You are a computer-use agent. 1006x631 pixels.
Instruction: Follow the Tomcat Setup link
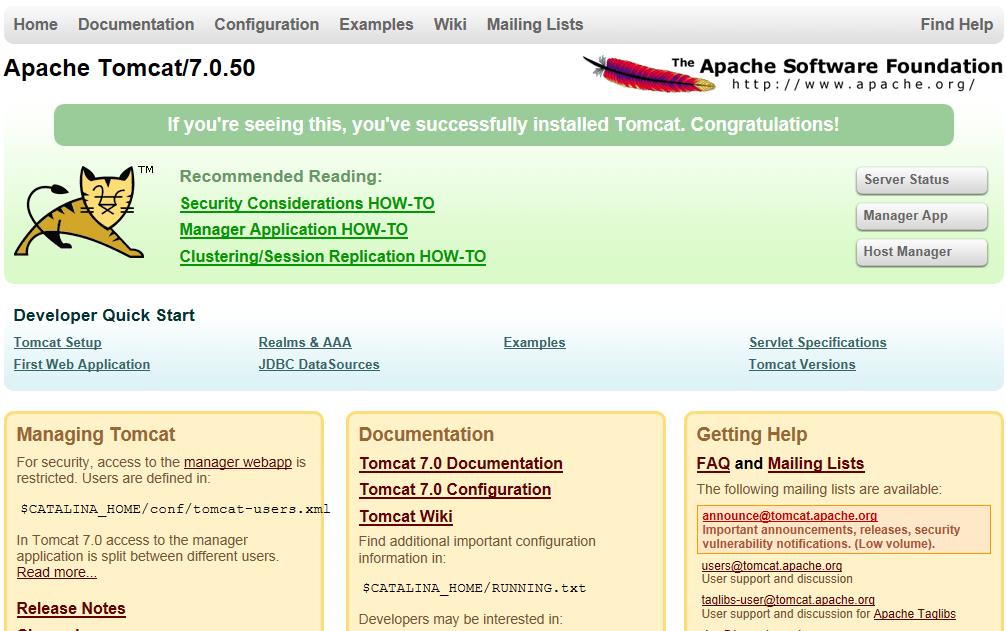[58, 342]
